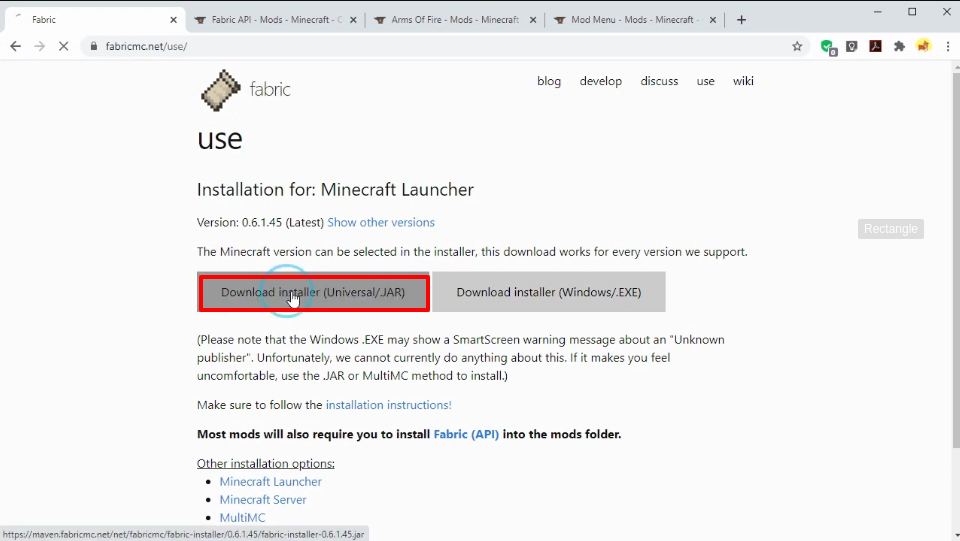Switch to Fabric API - Mods tab

coord(276,20)
